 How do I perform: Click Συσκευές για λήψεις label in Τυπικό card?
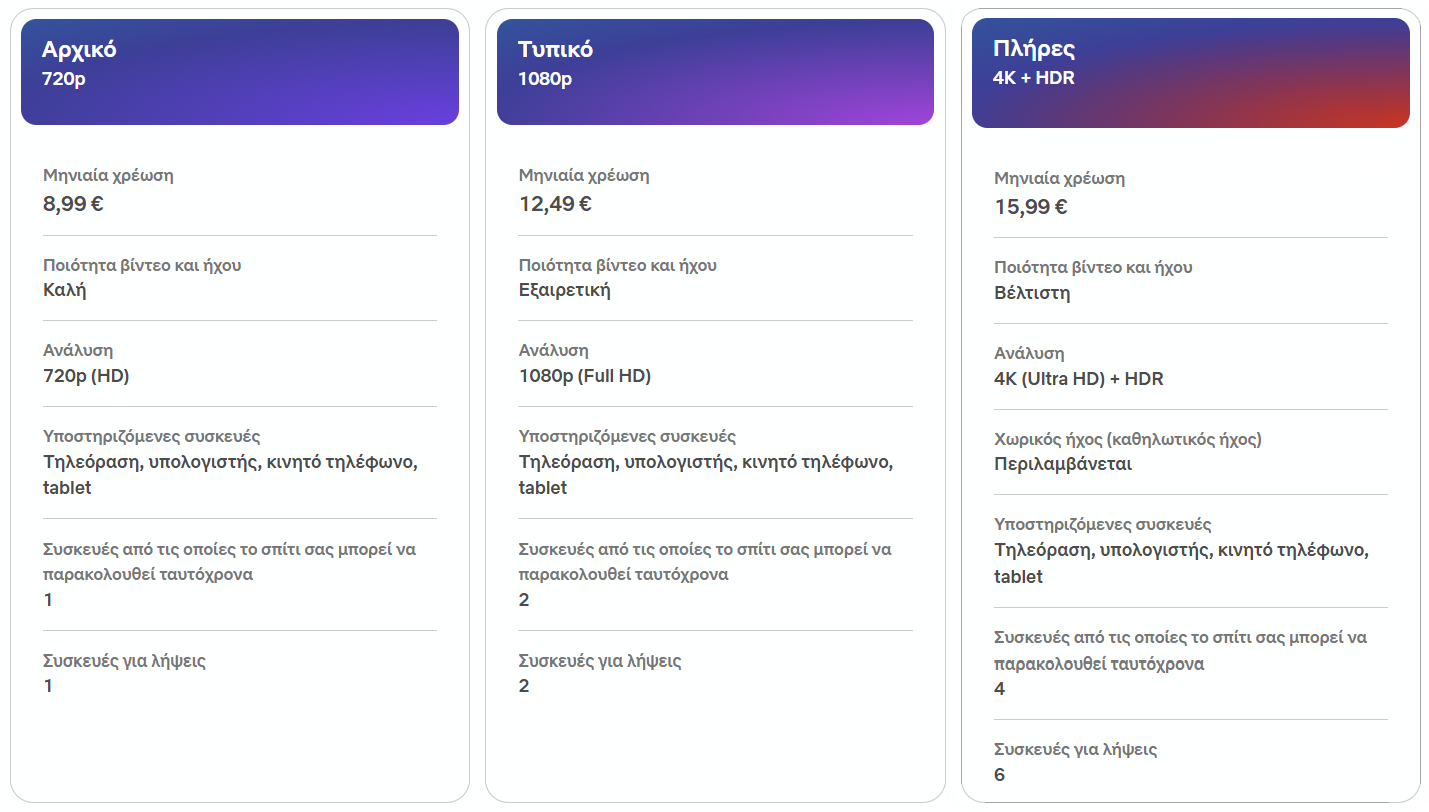(x=600, y=661)
